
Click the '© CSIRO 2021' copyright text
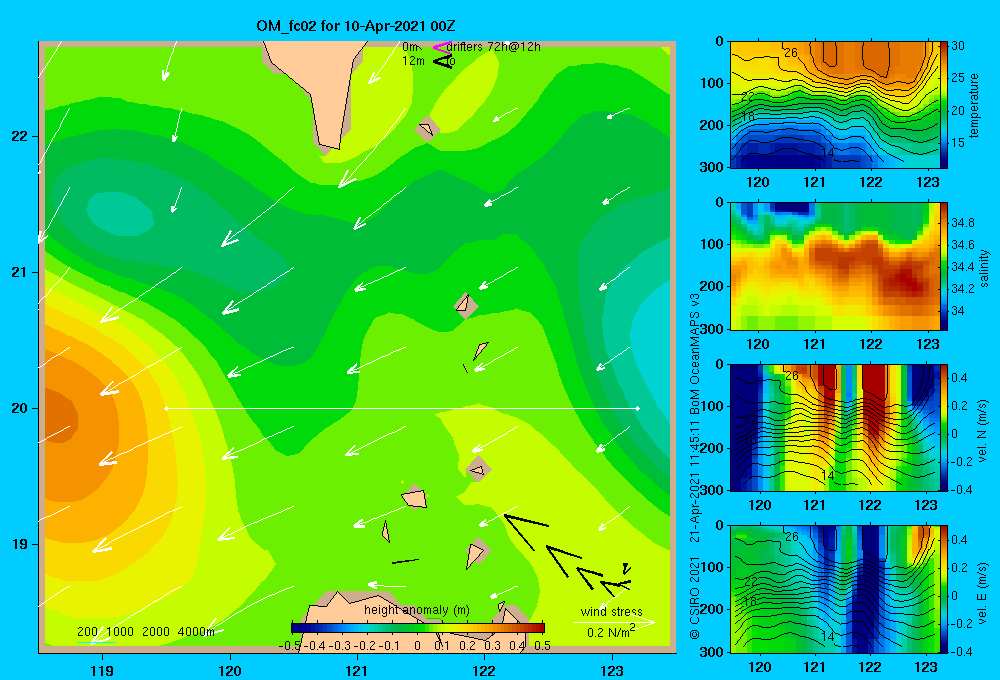pyautogui.click(x=695, y=596)
